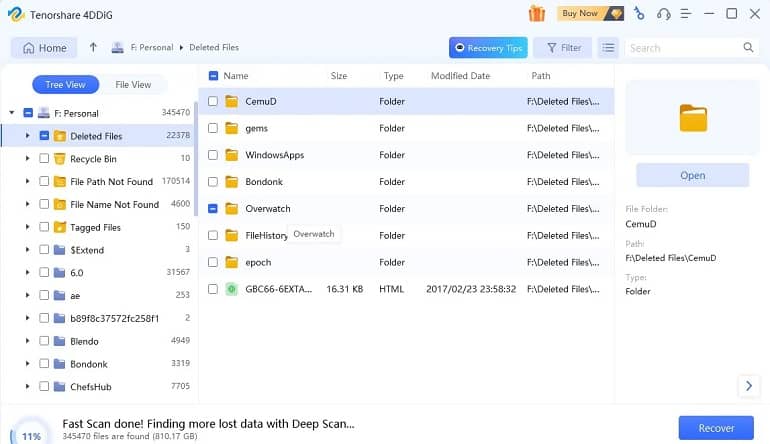Viewport: 770px width, 444px height.
Task: Check the CemuD folder checkbox
Action: coord(213,101)
